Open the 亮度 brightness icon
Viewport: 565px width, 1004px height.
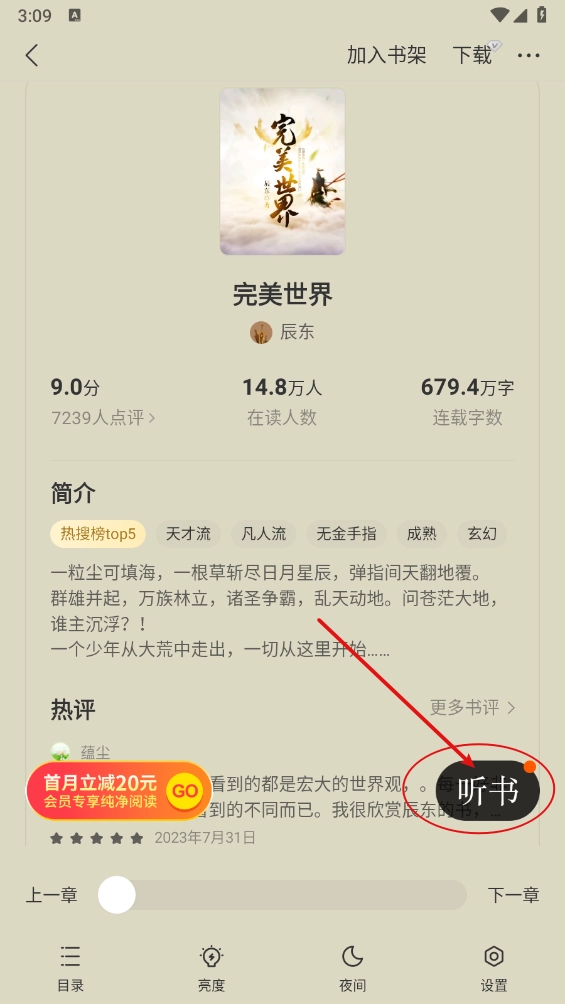211,957
